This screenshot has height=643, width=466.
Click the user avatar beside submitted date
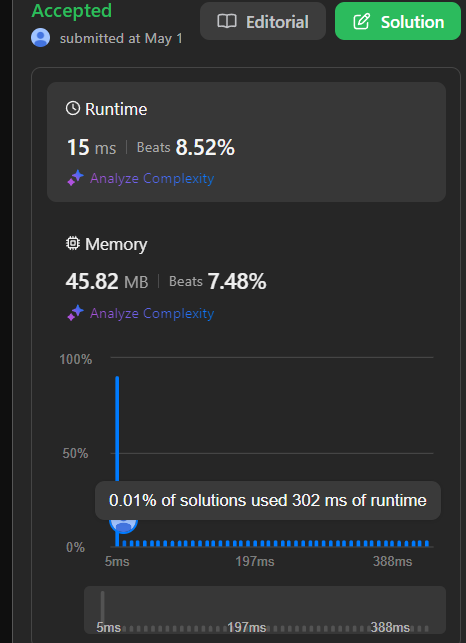coord(41,38)
